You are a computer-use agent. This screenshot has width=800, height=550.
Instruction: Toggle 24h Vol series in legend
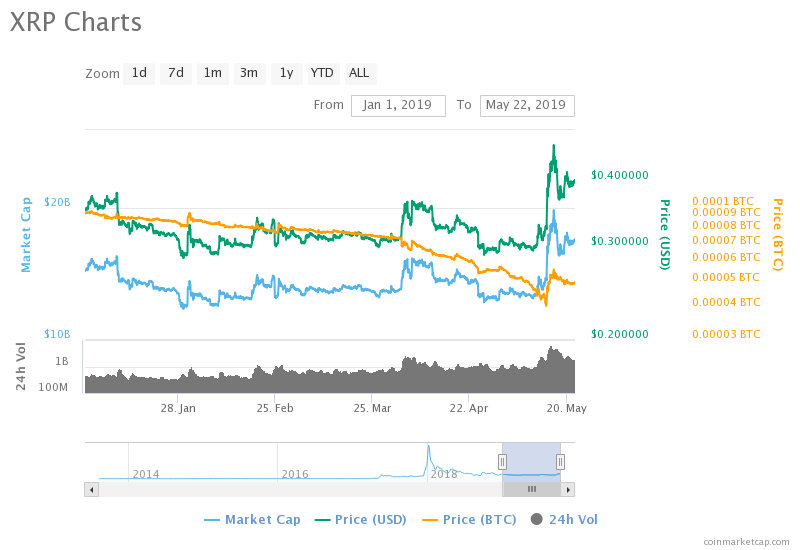pos(564,519)
